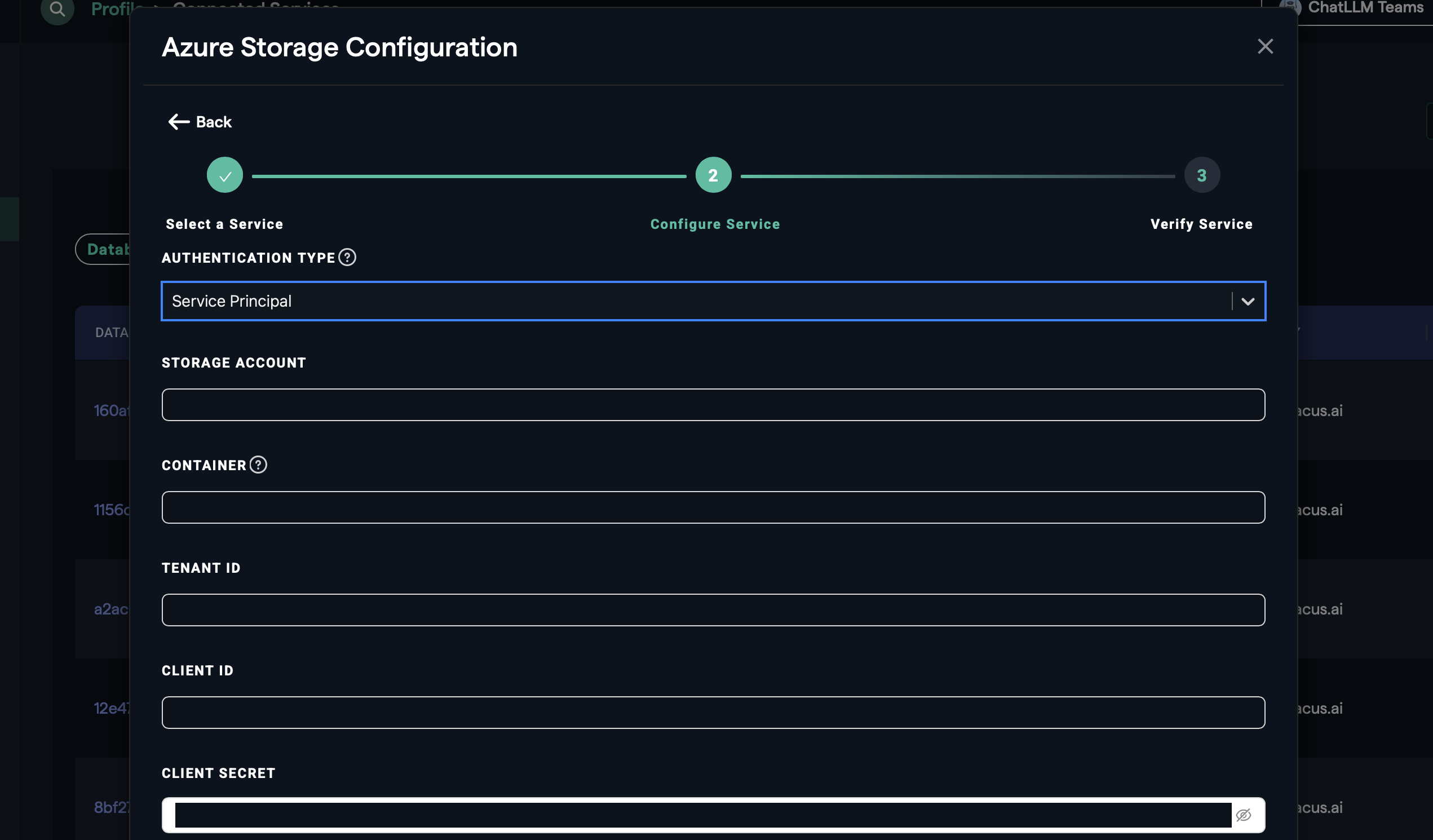Click the Back arrow icon
1433x840 pixels.
[x=179, y=122]
